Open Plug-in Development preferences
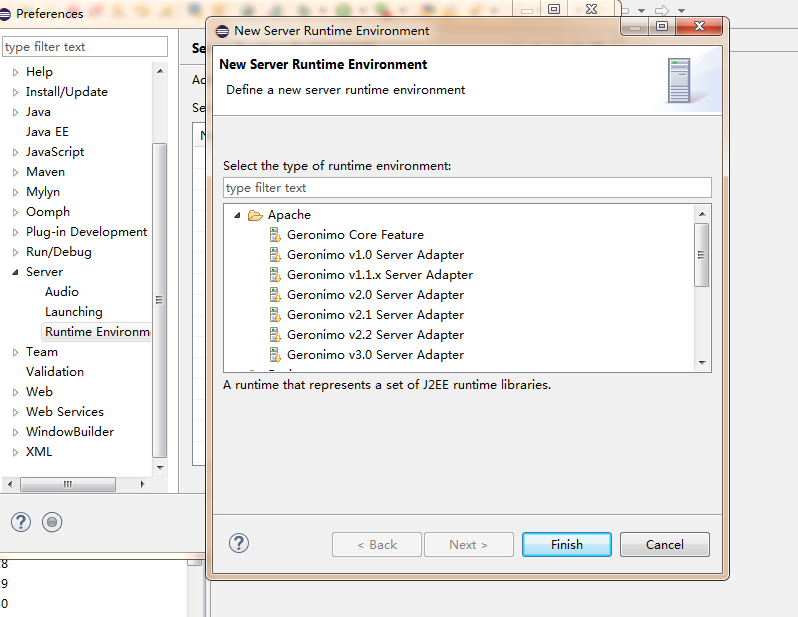Image resolution: width=798 pixels, height=617 pixels. tap(87, 232)
